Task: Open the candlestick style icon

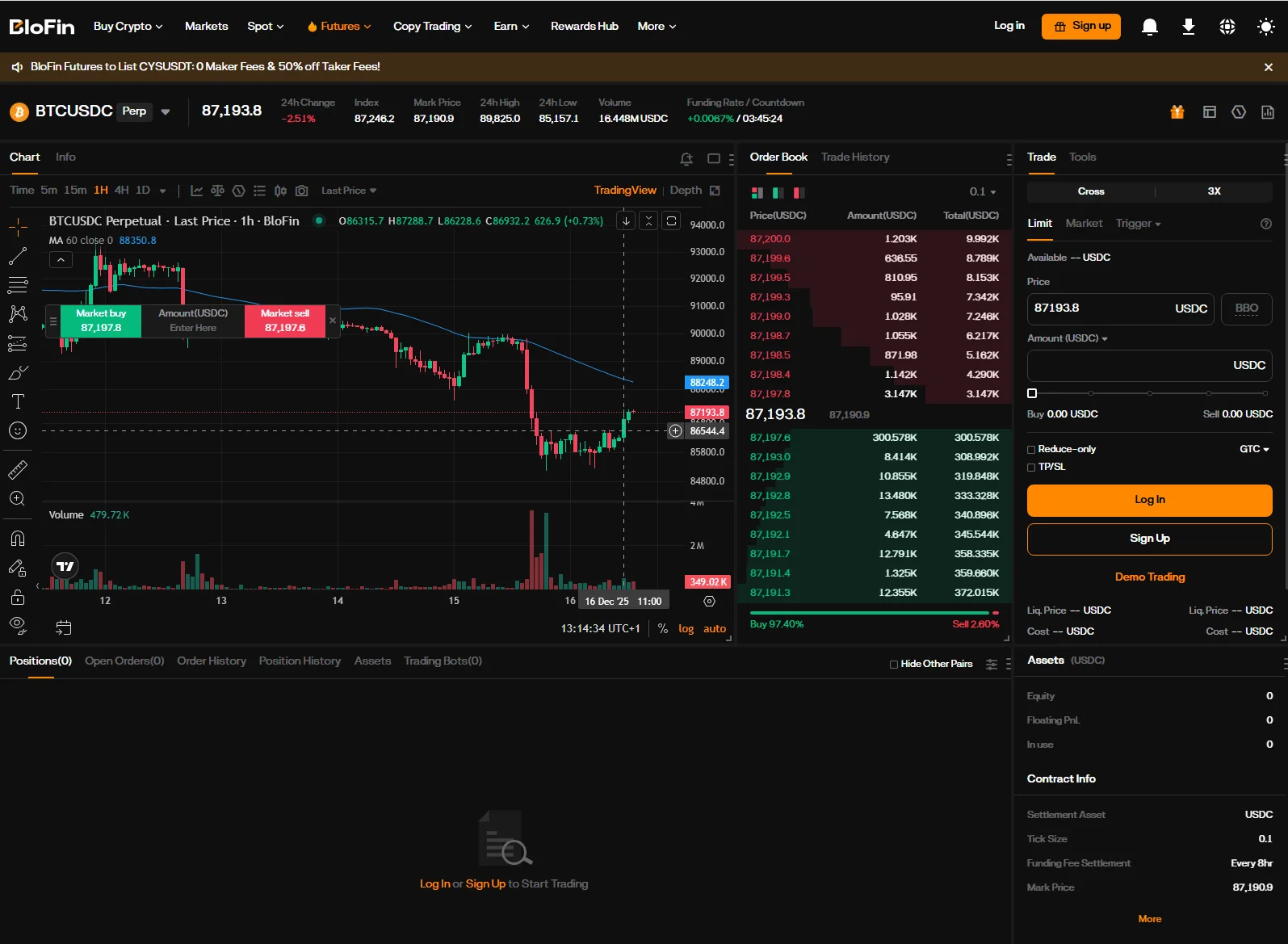Action: click(x=280, y=191)
